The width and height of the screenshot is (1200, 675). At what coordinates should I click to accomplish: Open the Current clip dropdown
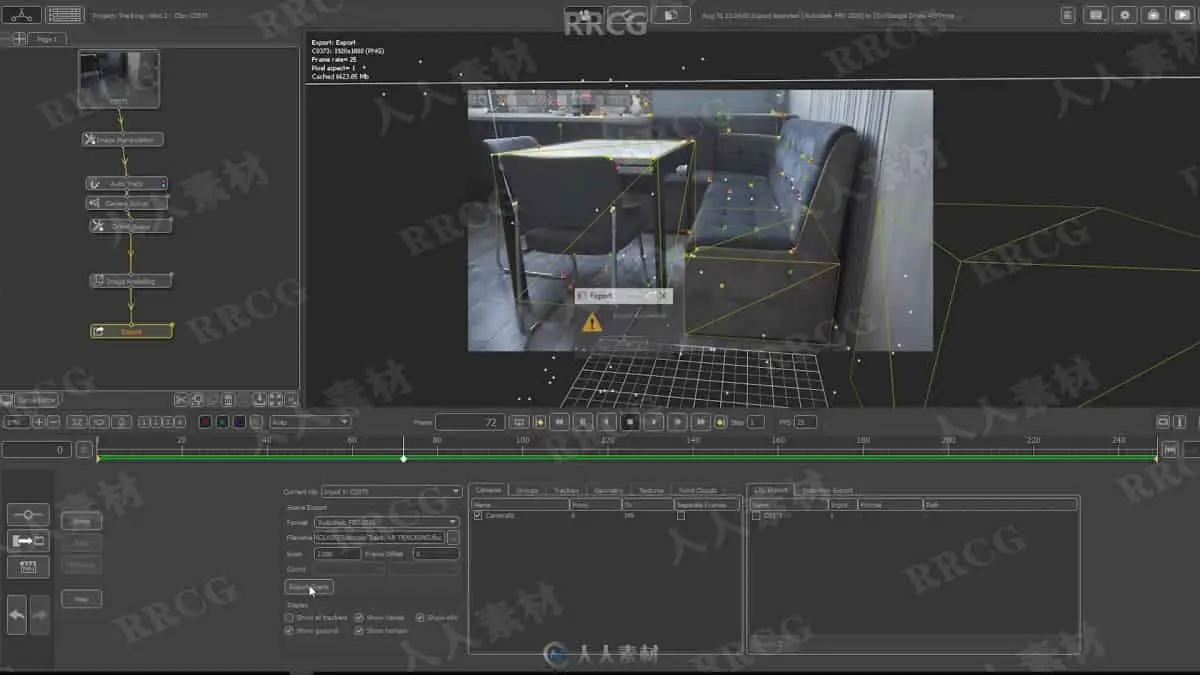[391, 492]
